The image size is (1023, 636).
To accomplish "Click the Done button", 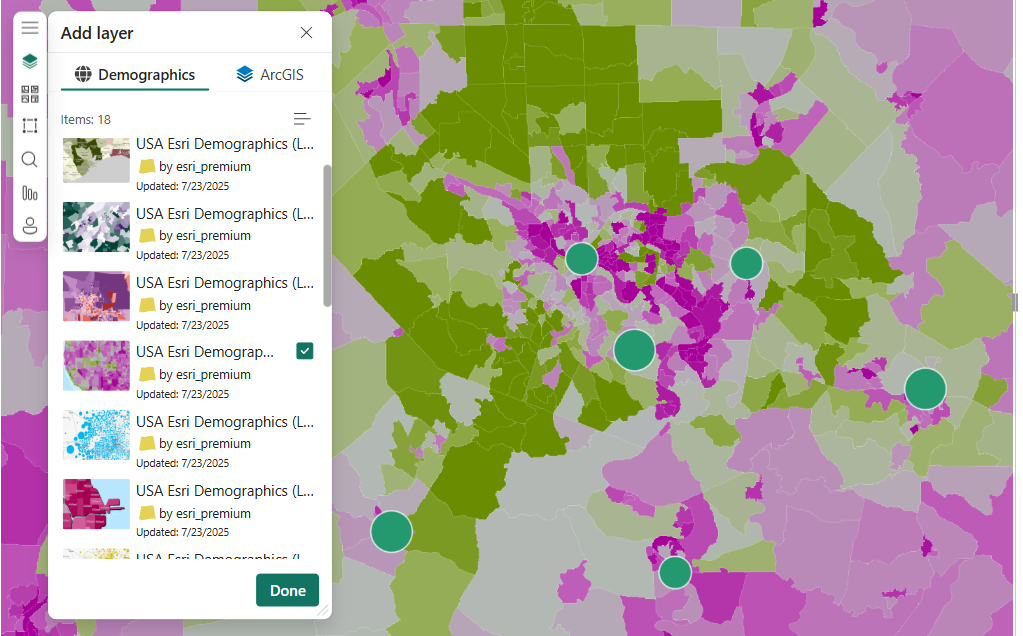I will [x=287, y=590].
